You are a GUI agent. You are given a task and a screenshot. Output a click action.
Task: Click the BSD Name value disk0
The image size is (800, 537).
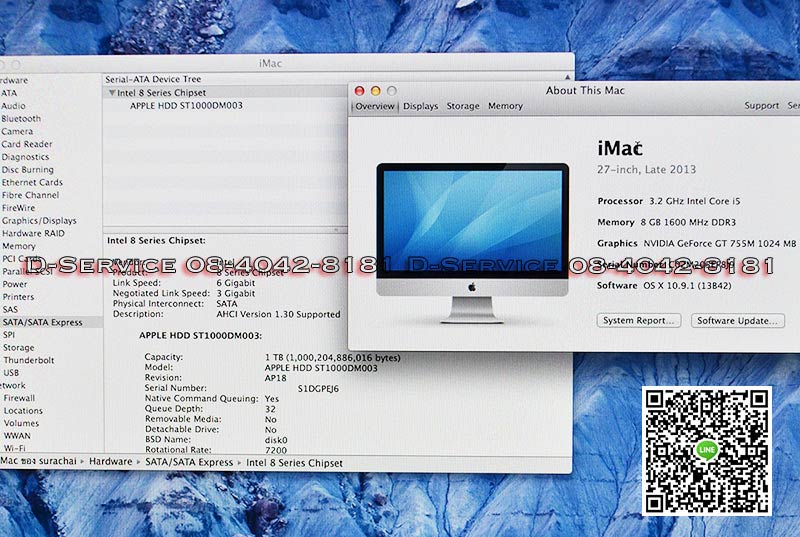point(276,440)
